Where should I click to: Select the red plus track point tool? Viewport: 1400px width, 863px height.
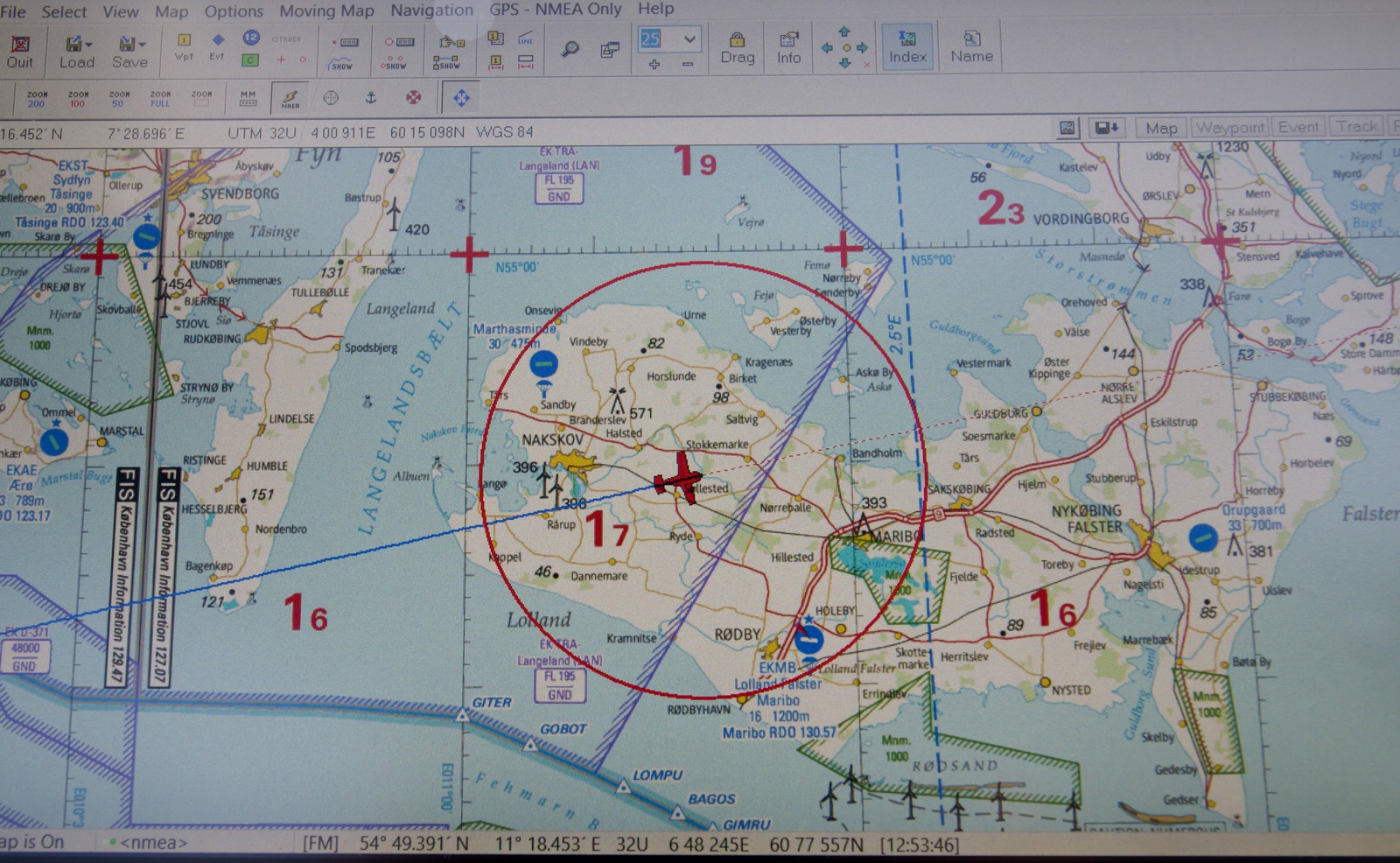(281, 60)
